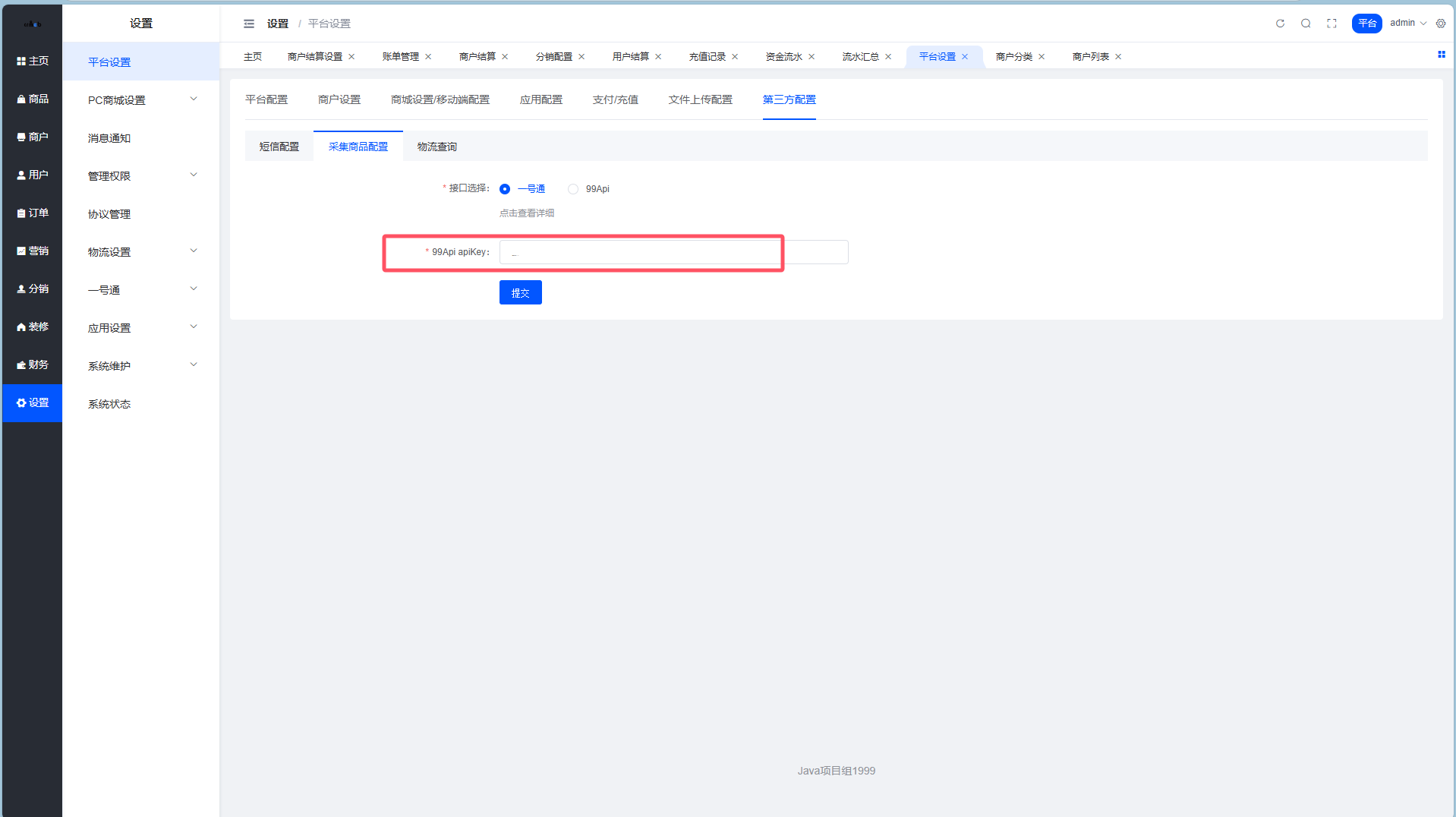The image size is (1456, 817).
Task: Toggle fullscreen mode icon
Action: 1332,24
